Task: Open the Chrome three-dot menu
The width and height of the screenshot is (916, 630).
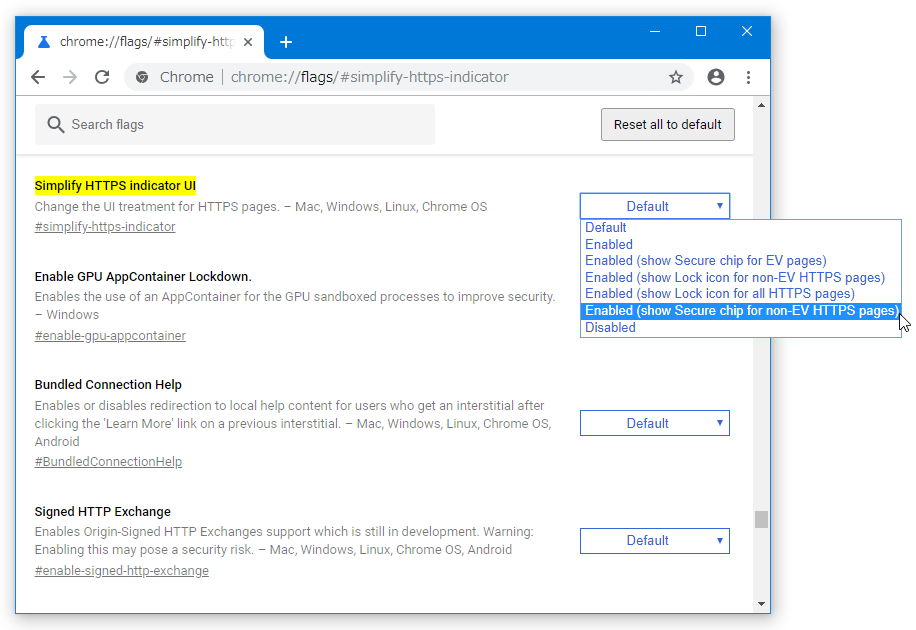Action: click(x=748, y=77)
